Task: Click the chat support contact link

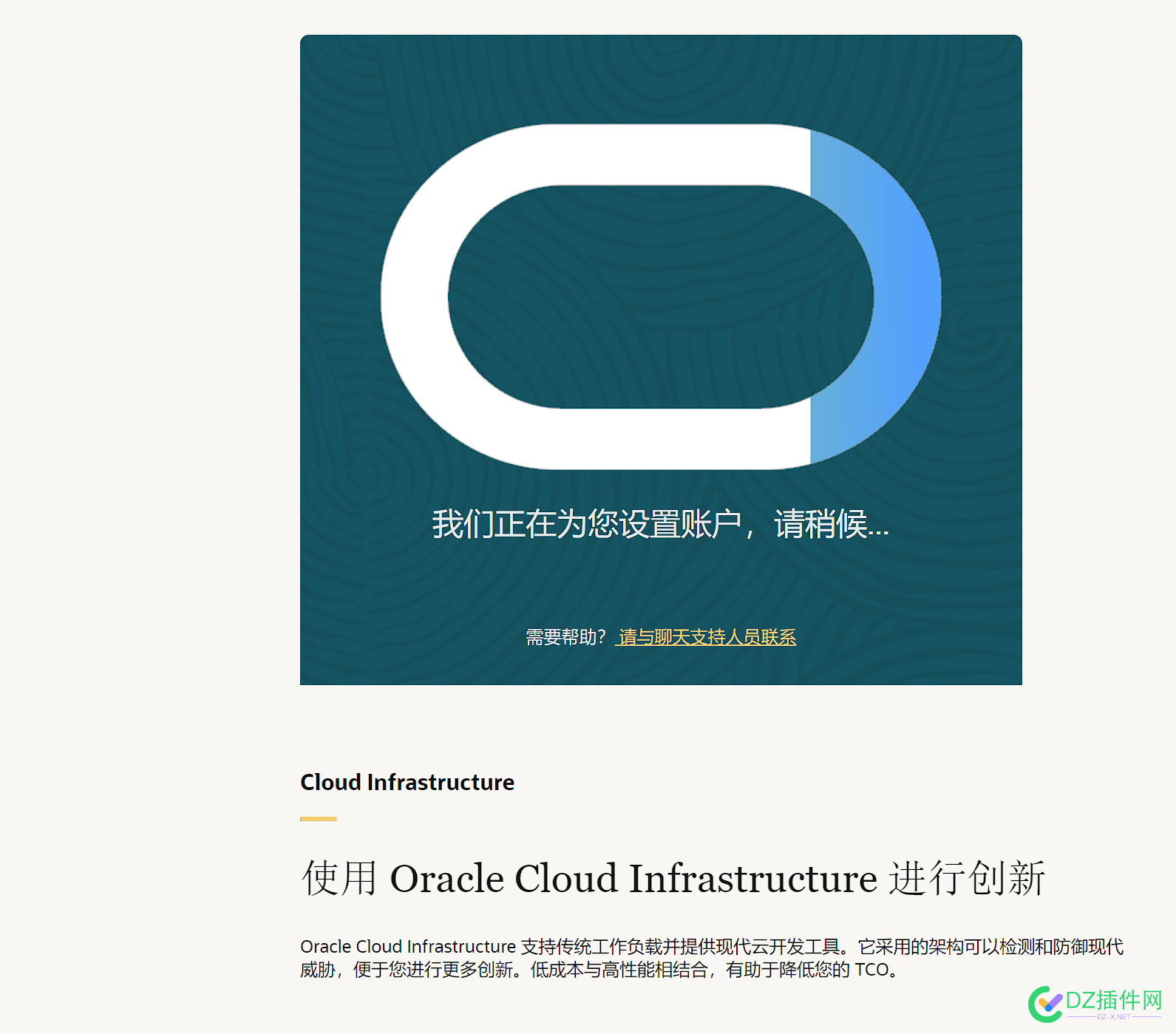Action: click(707, 637)
